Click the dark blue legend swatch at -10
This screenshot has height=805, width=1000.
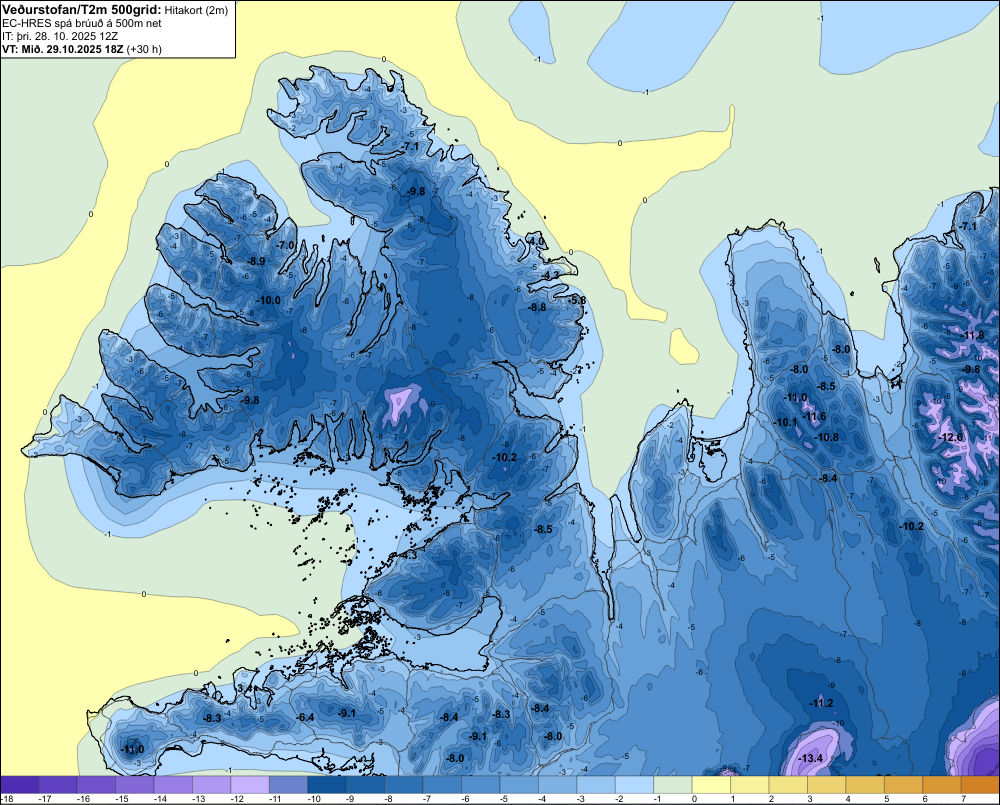327,785
